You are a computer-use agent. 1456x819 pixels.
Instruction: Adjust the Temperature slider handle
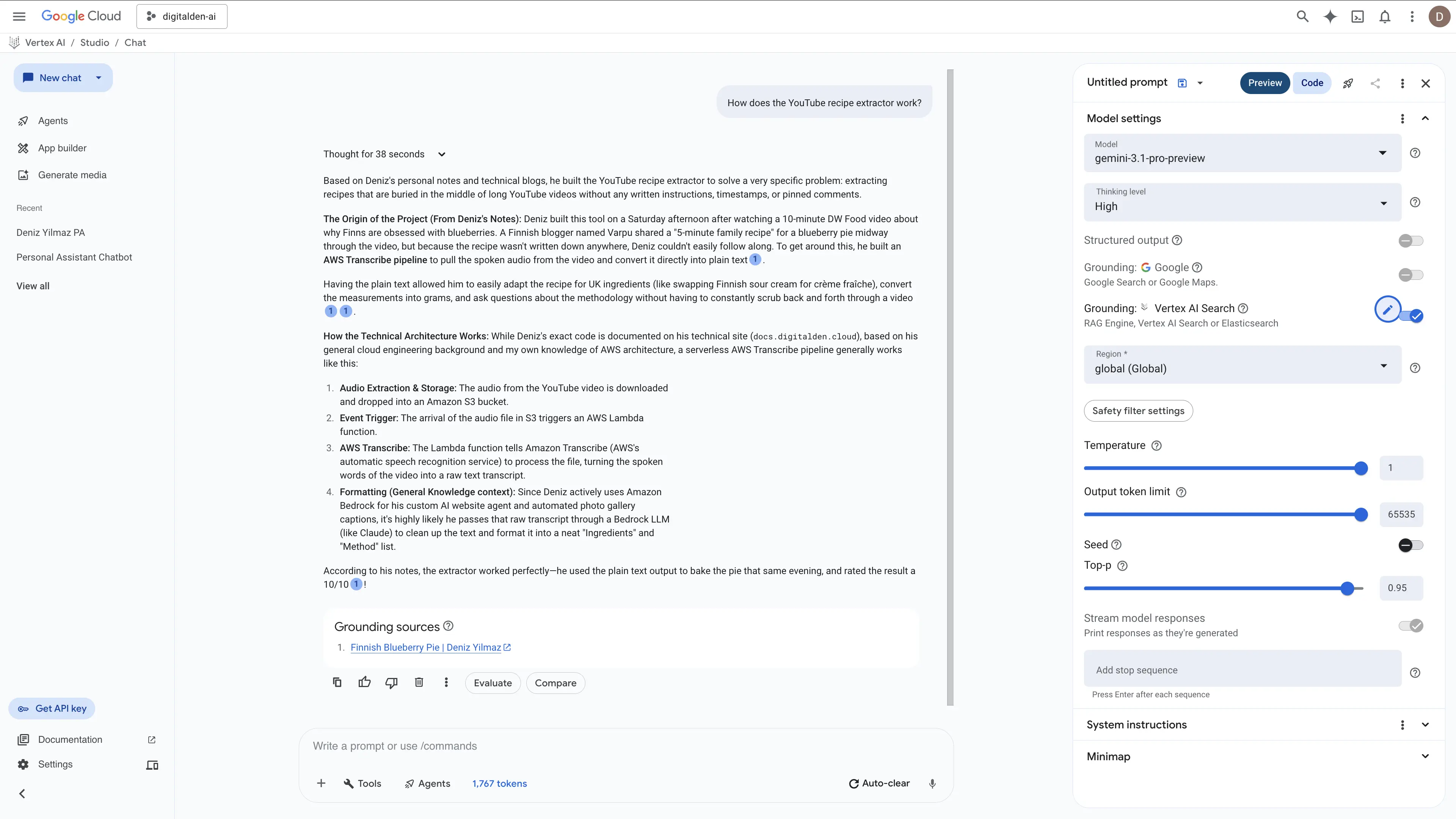[x=1361, y=469]
